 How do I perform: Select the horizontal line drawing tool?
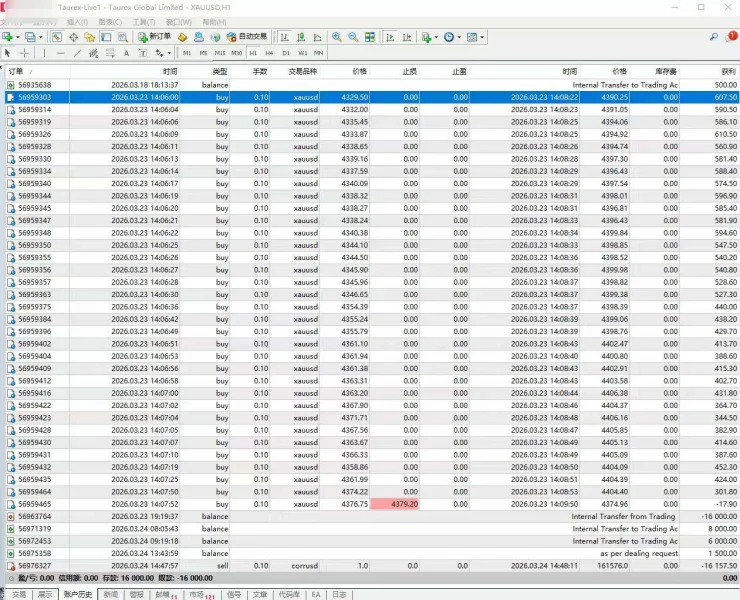(61, 53)
